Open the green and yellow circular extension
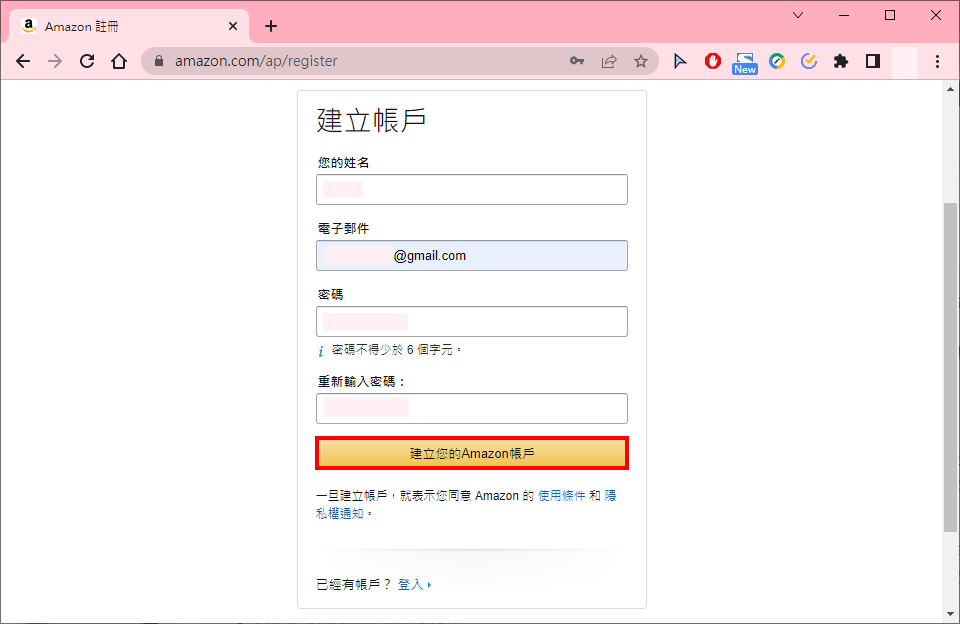Screen dimensions: 960x624 777,61
